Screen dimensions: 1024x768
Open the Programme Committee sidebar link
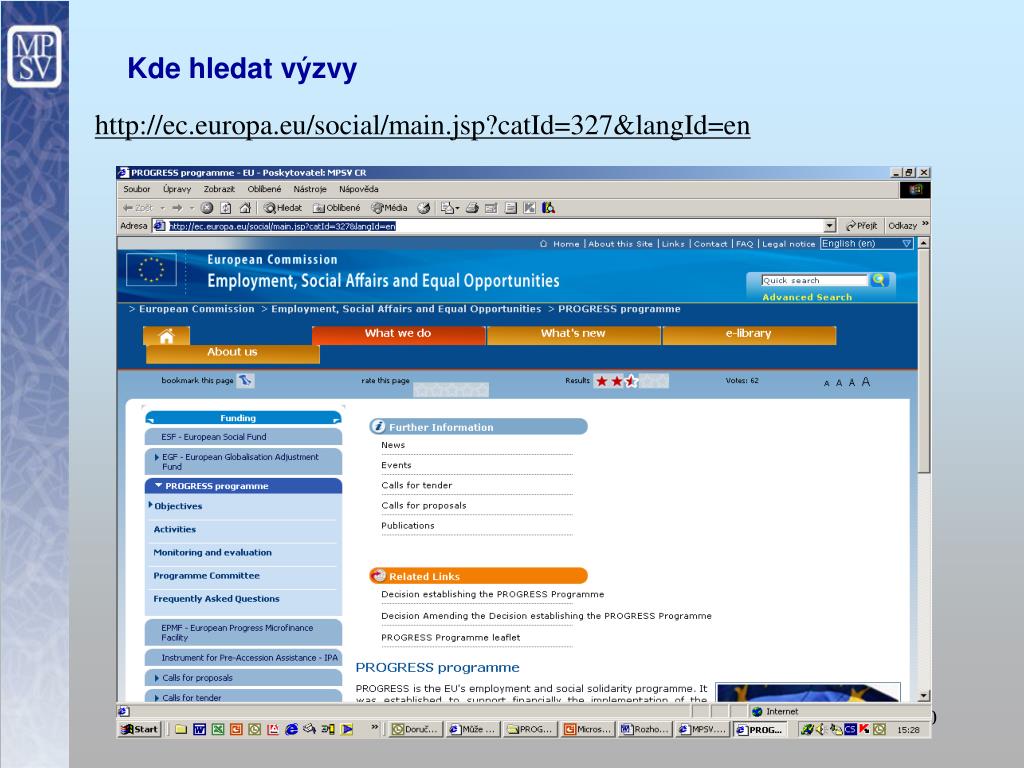206,576
